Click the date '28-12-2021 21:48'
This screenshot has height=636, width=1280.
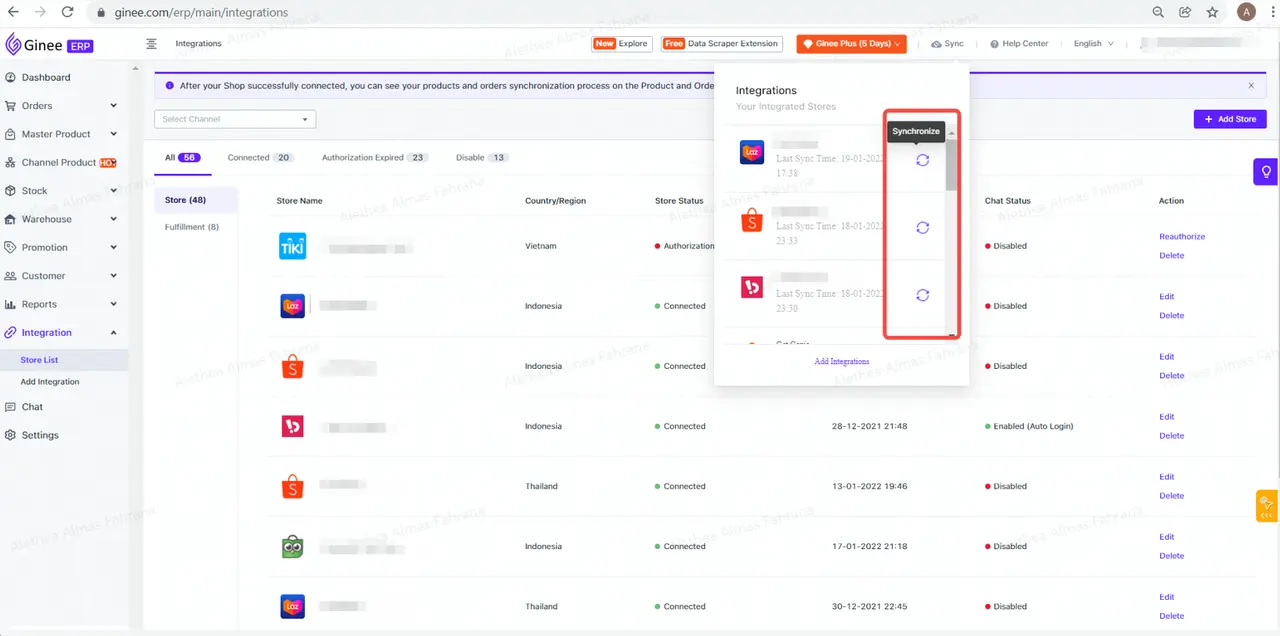tap(869, 426)
